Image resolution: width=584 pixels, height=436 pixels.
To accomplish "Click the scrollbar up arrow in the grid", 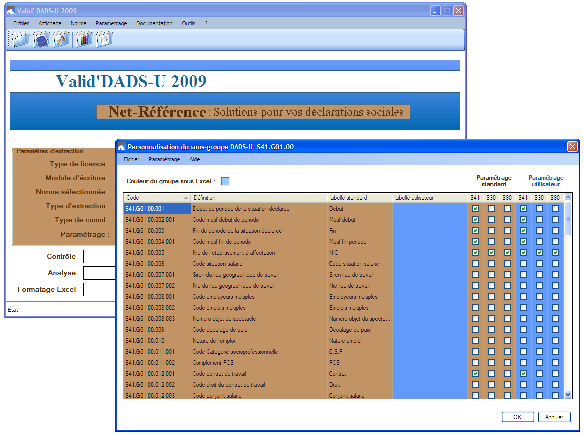I will tap(568, 197).
